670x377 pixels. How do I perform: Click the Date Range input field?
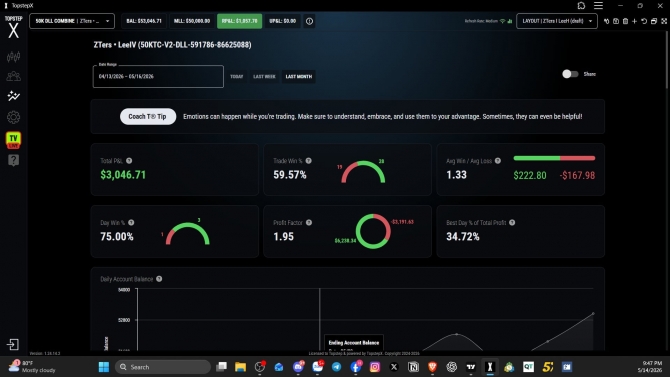coord(158,77)
